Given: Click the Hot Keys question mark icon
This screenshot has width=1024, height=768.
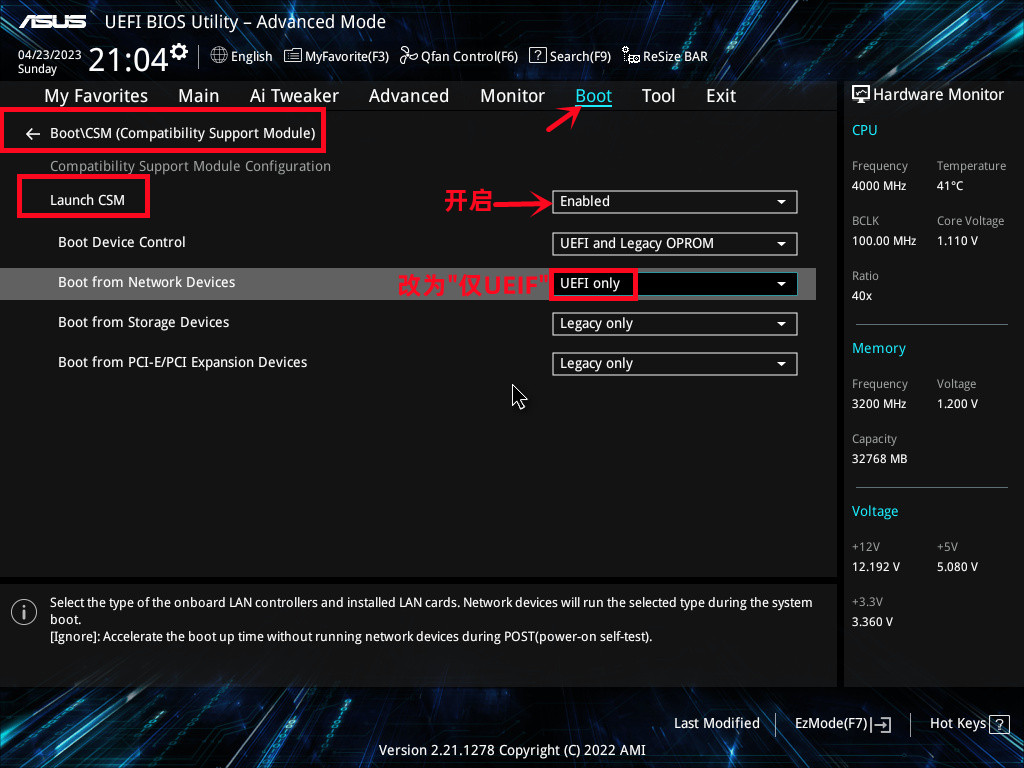Looking at the screenshot, I should point(999,724).
